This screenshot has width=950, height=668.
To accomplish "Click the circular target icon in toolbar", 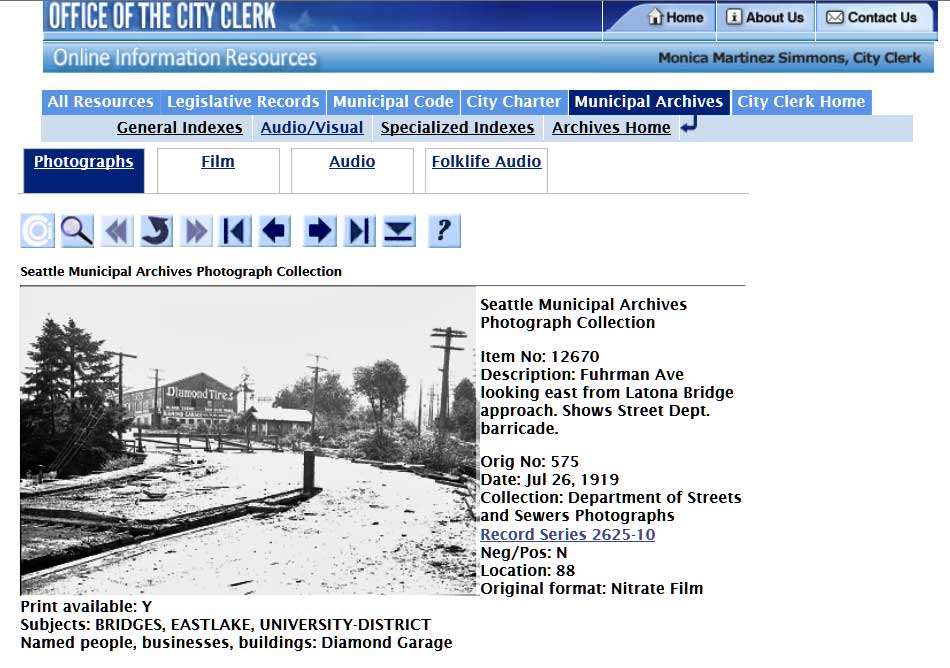I will point(37,231).
